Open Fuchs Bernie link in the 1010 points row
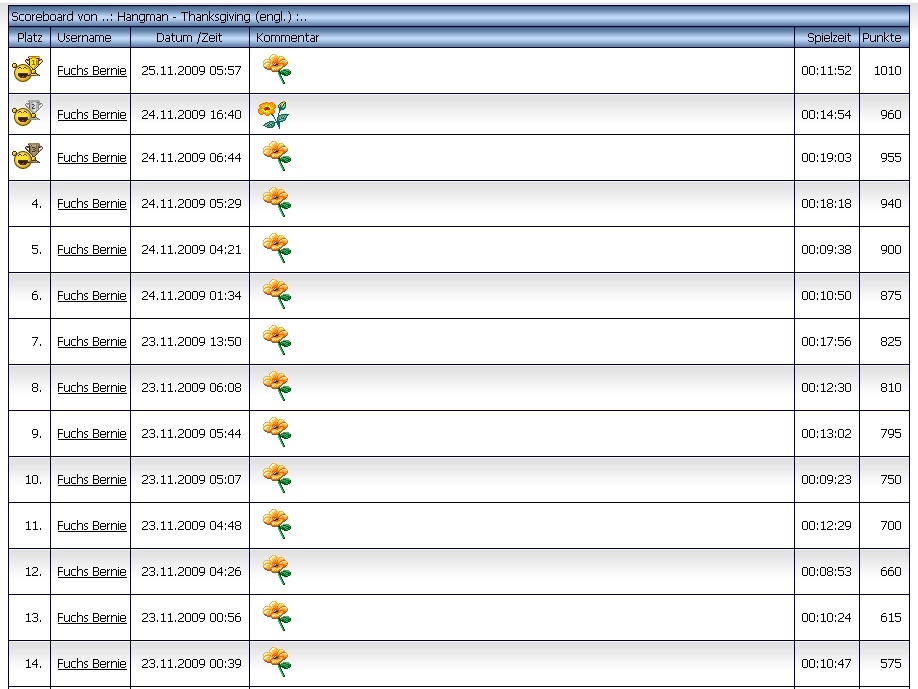The width and height of the screenshot is (918, 689). tap(92, 70)
